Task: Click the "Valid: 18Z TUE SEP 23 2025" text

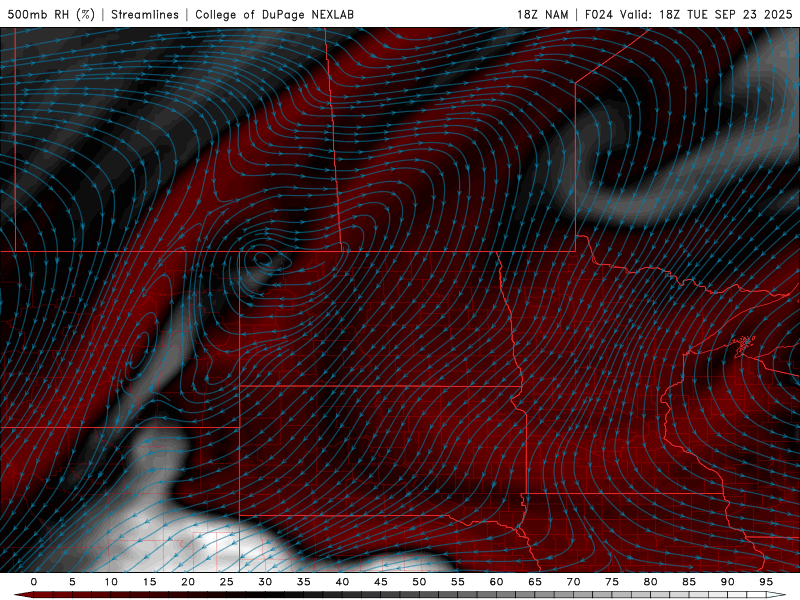Action: tap(706, 14)
